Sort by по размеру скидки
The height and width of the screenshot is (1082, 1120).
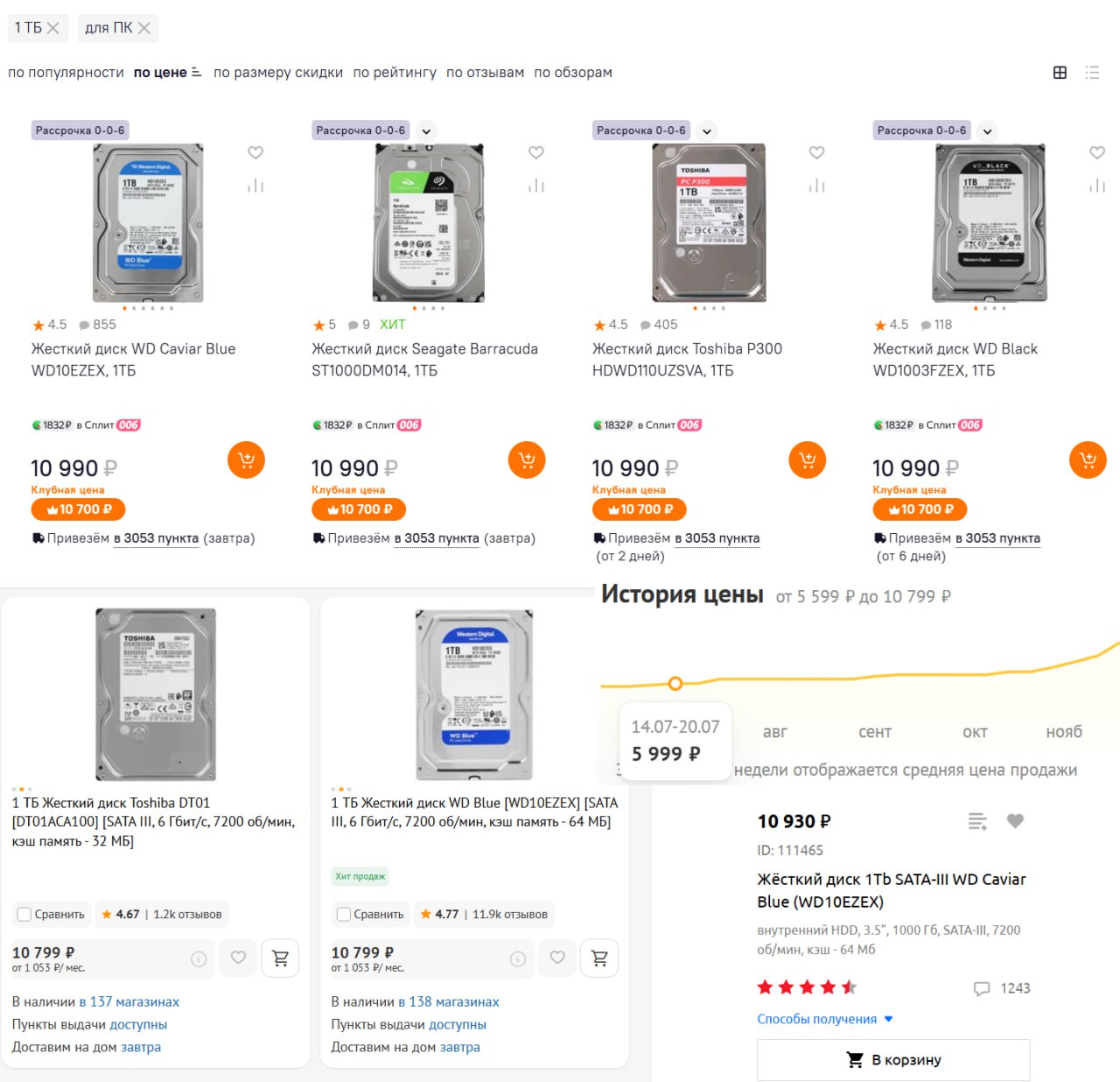tap(278, 73)
